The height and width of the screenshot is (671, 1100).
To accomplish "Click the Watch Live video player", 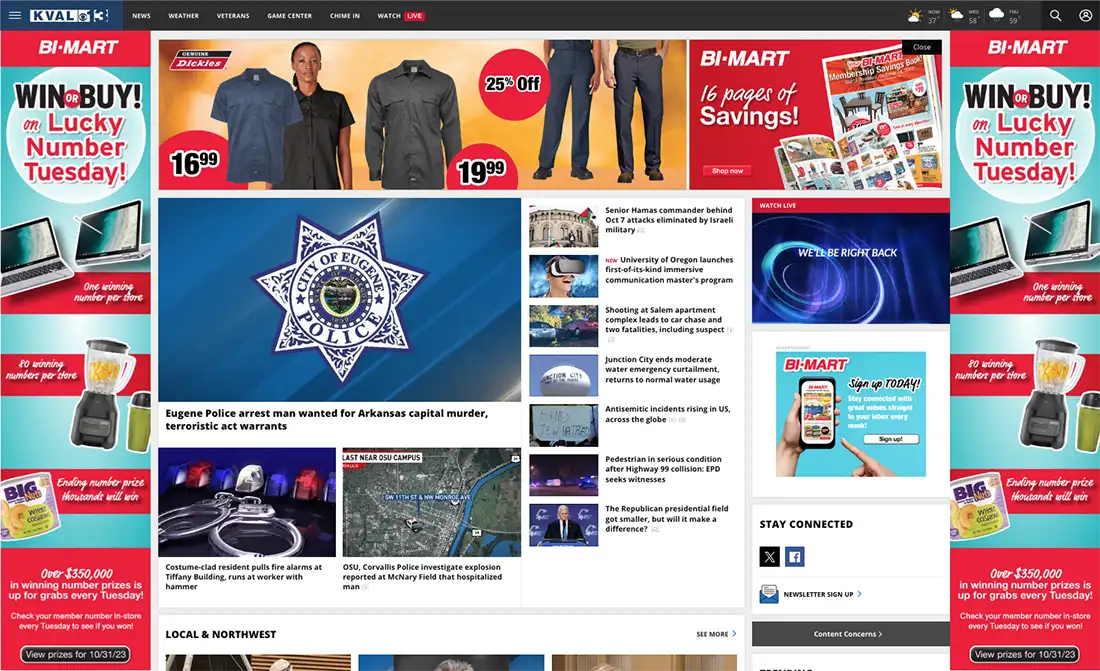I will pyautogui.click(x=850, y=267).
